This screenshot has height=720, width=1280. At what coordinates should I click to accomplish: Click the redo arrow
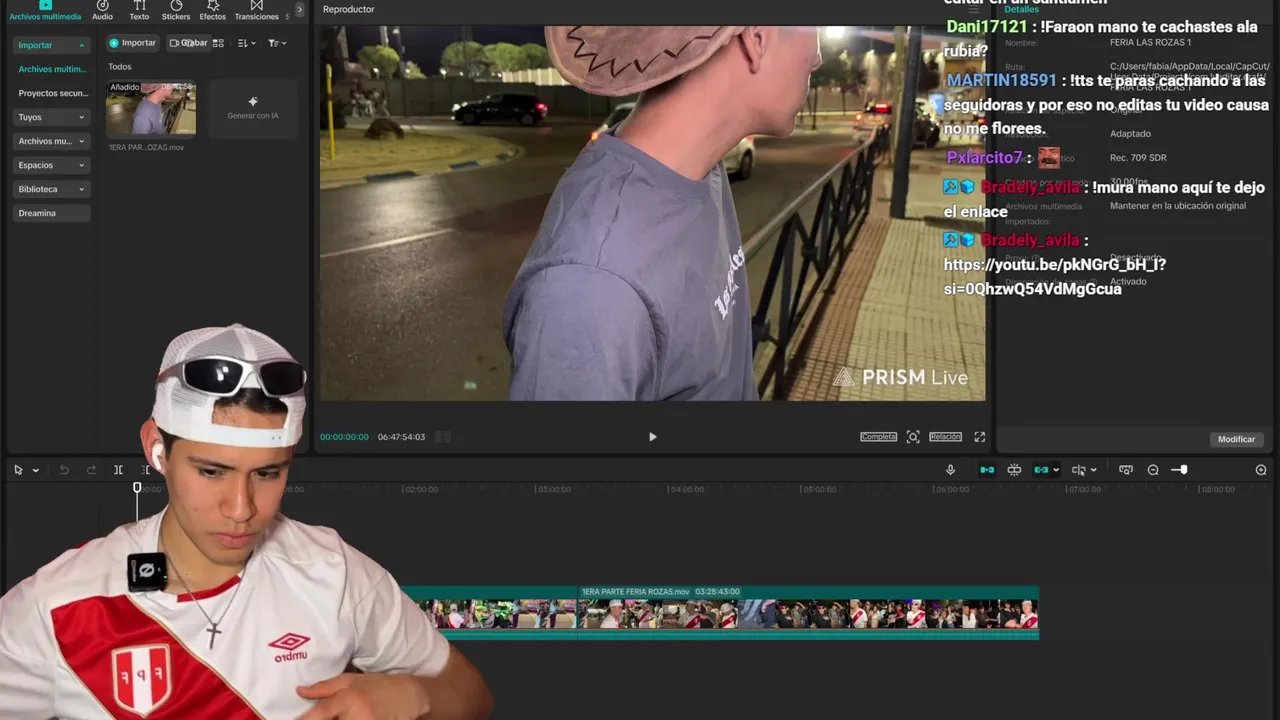(x=91, y=470)
